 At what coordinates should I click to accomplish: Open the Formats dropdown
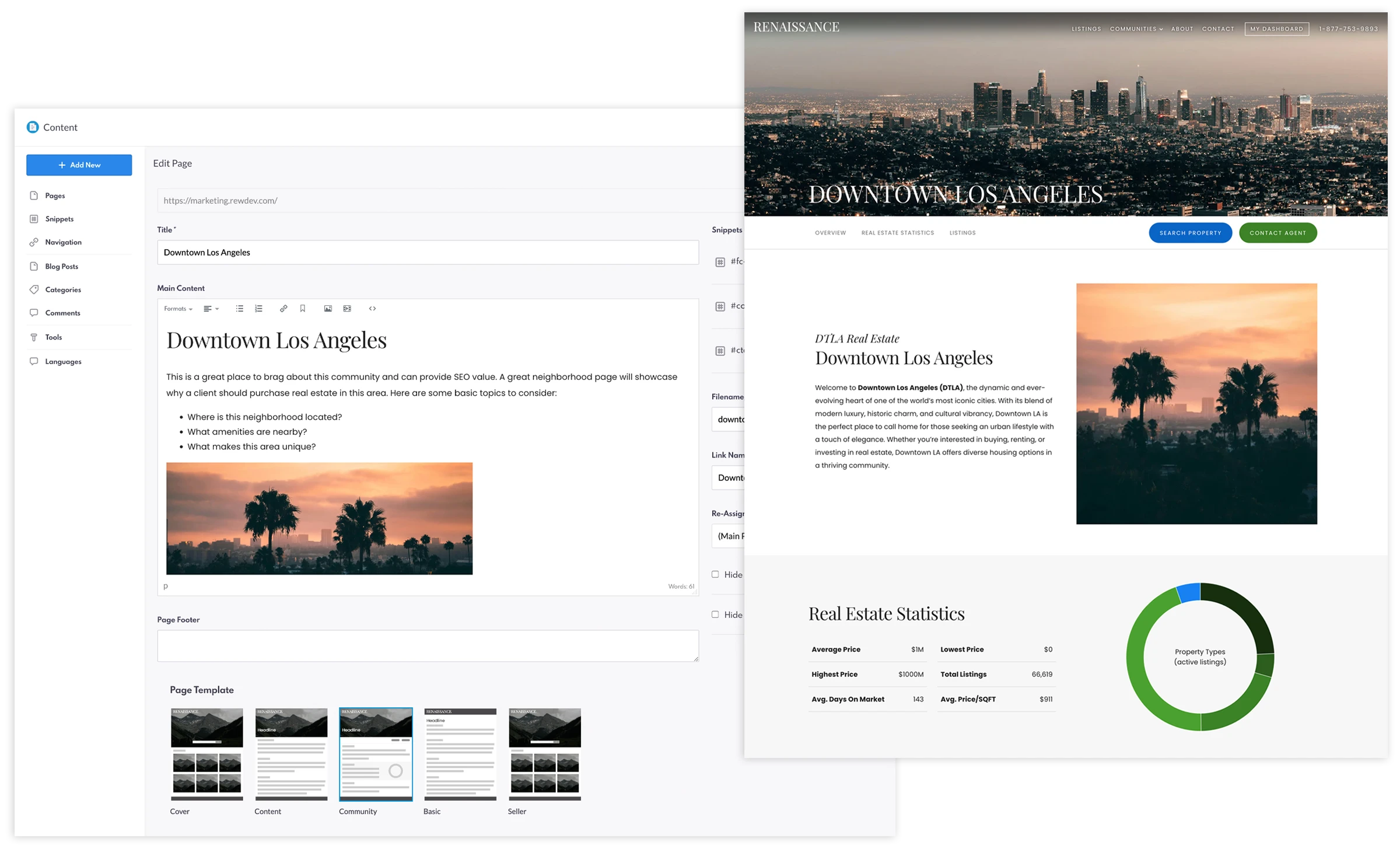pyautogui.click(x=178, y=309)
